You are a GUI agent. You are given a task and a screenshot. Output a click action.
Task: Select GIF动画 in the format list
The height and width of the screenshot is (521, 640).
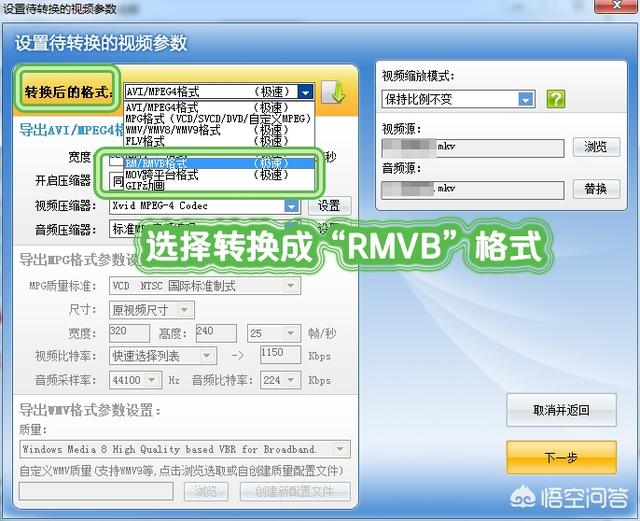point(219,186)
